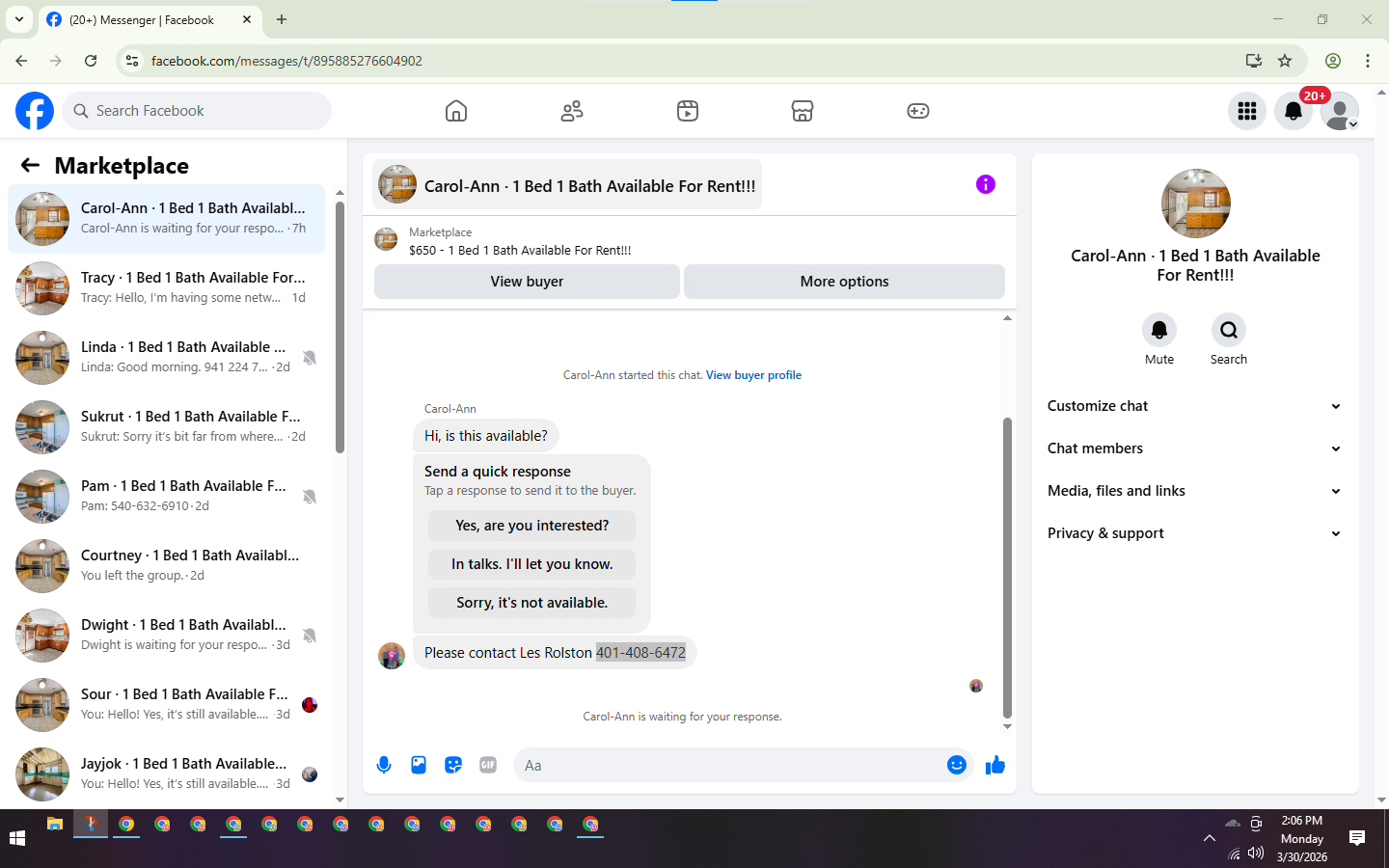Open the View buyer profile link
Viewport: 1389px width, 868px height.
753,375
